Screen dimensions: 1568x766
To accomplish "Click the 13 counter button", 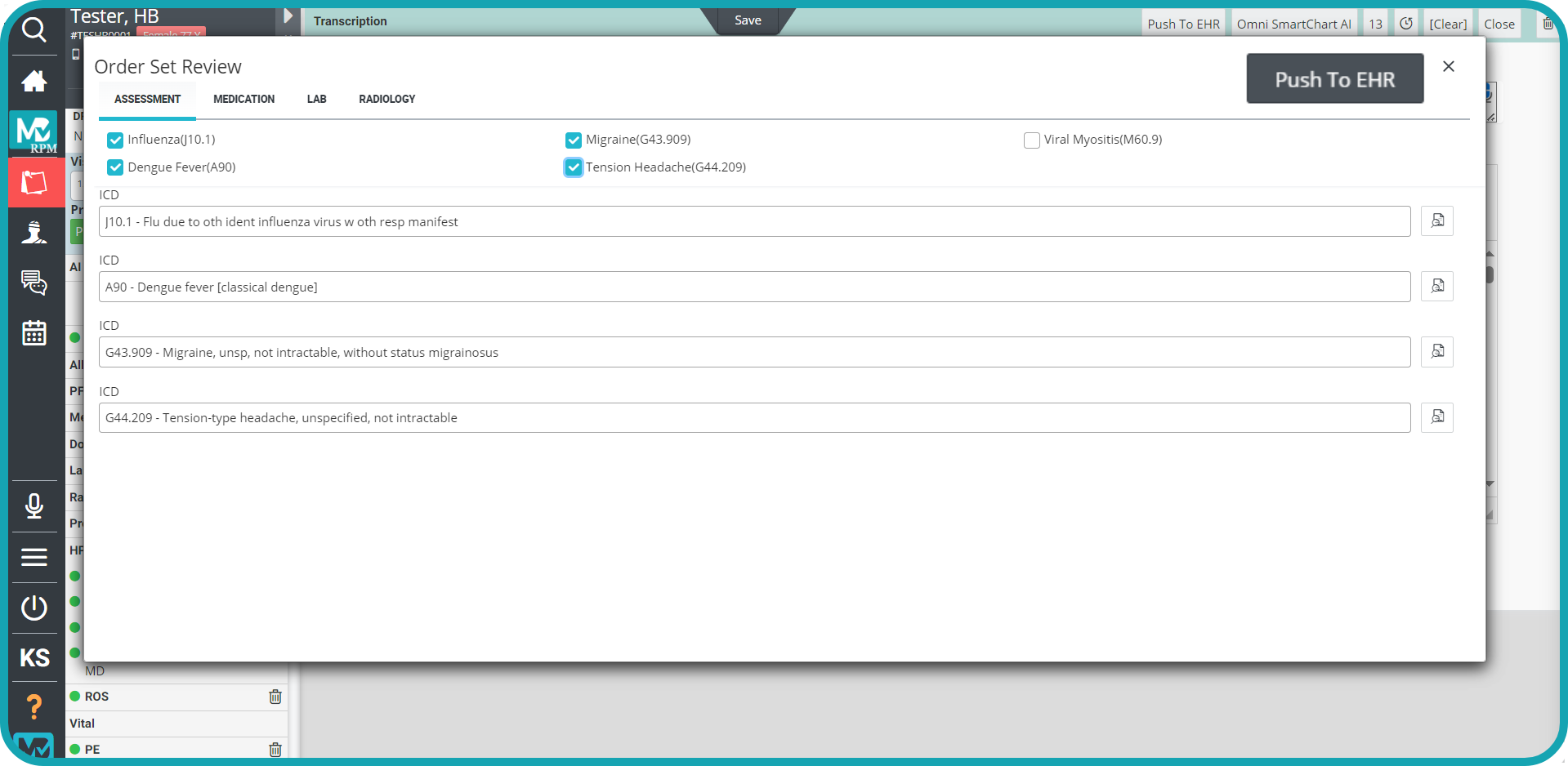I will [1376, 24].
